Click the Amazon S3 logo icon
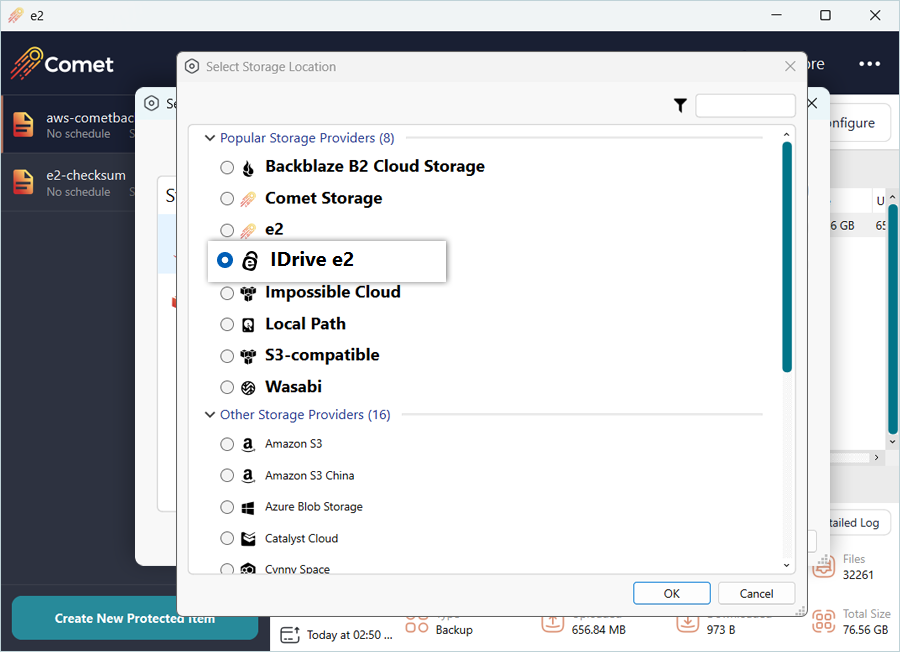The height and width of the screenshot is (652, 900). 248,445
